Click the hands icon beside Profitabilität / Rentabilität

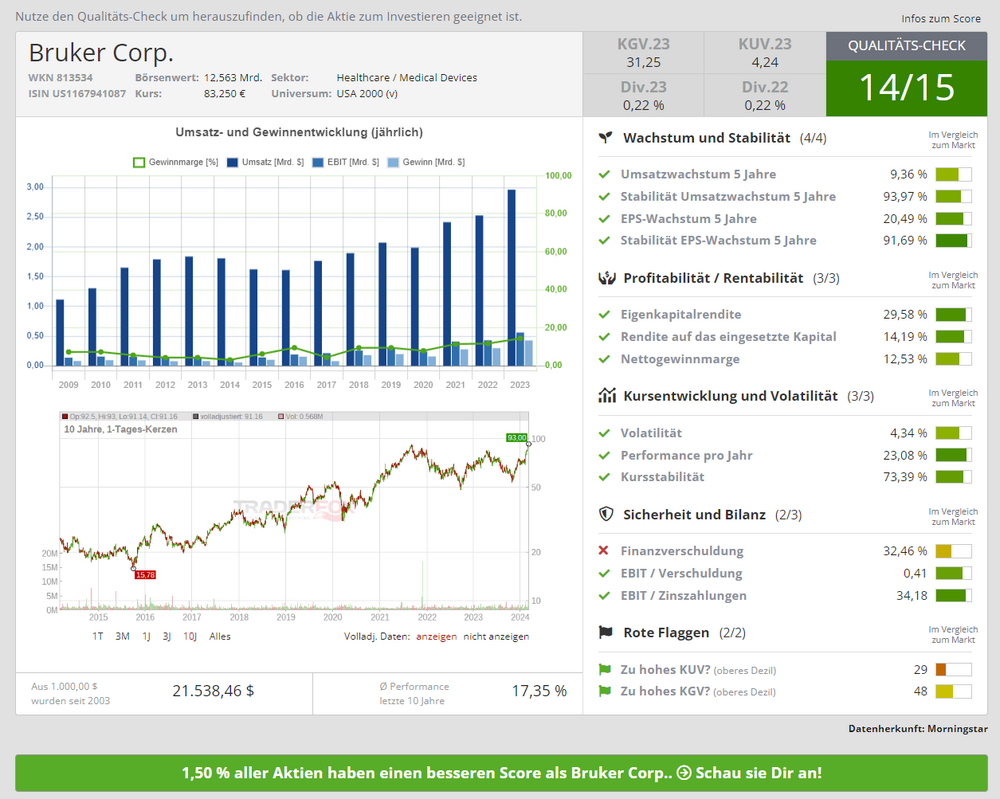point(605,278)
